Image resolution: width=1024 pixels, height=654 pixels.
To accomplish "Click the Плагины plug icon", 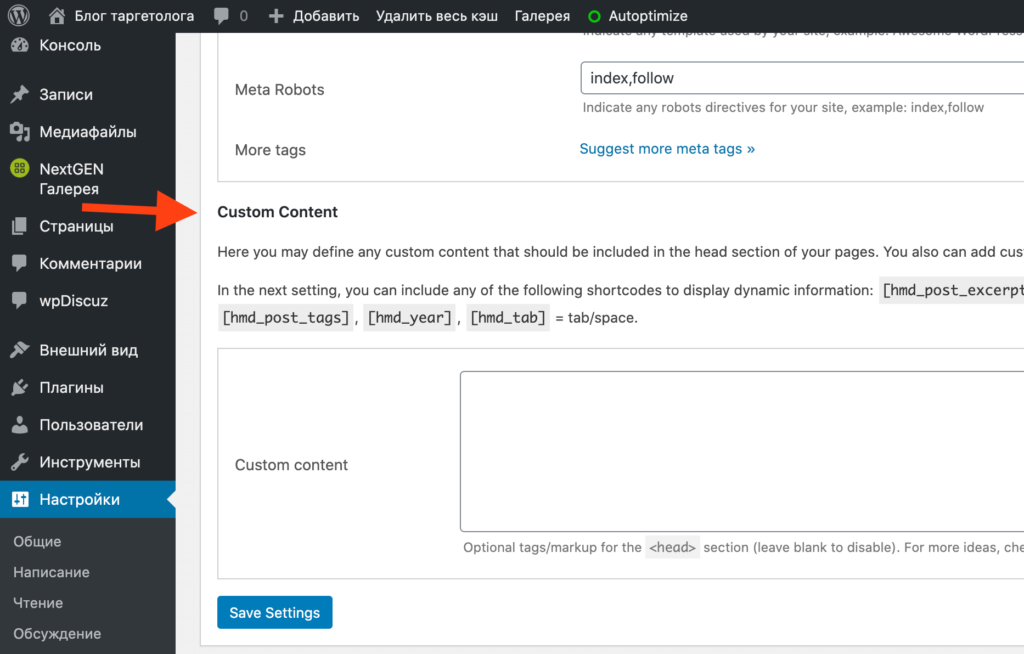I will click(19, 388).
